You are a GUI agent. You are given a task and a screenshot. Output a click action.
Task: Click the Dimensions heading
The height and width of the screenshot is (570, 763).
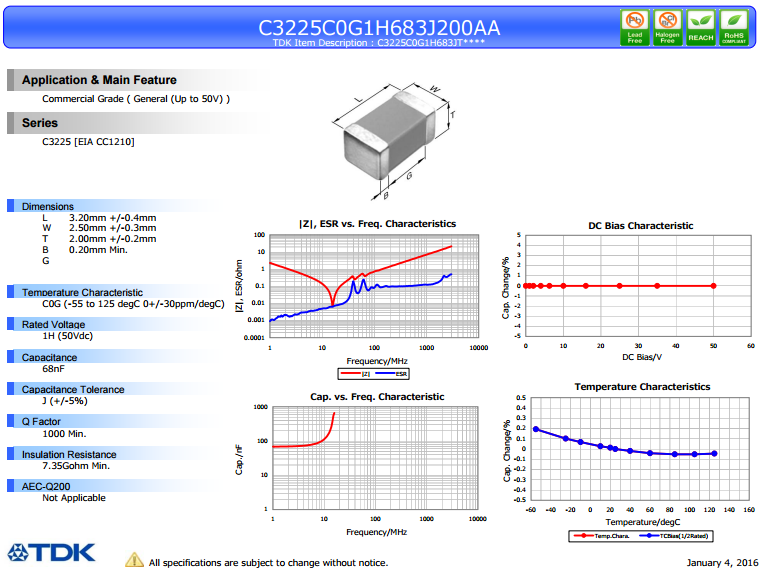[48, 206]
